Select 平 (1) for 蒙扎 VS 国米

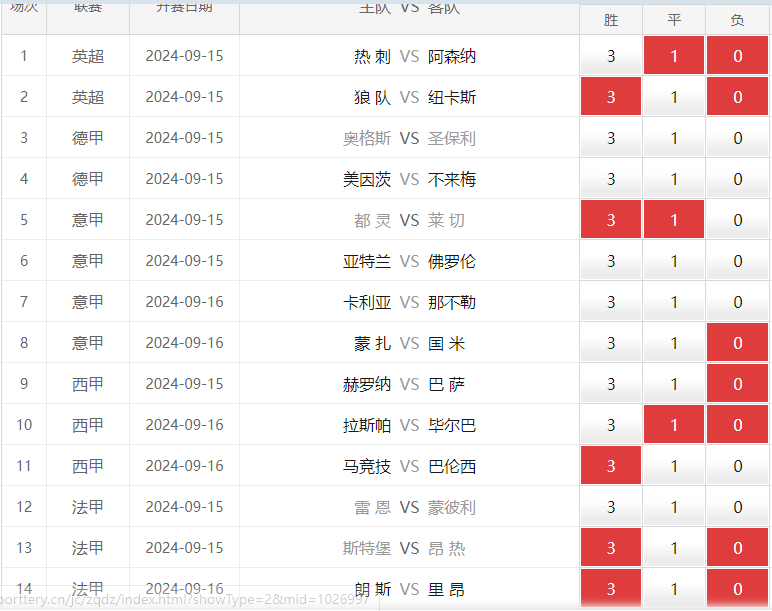674,343
